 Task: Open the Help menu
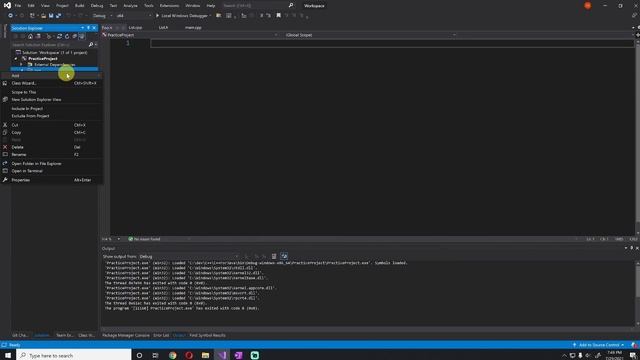[x=211, y=6]
